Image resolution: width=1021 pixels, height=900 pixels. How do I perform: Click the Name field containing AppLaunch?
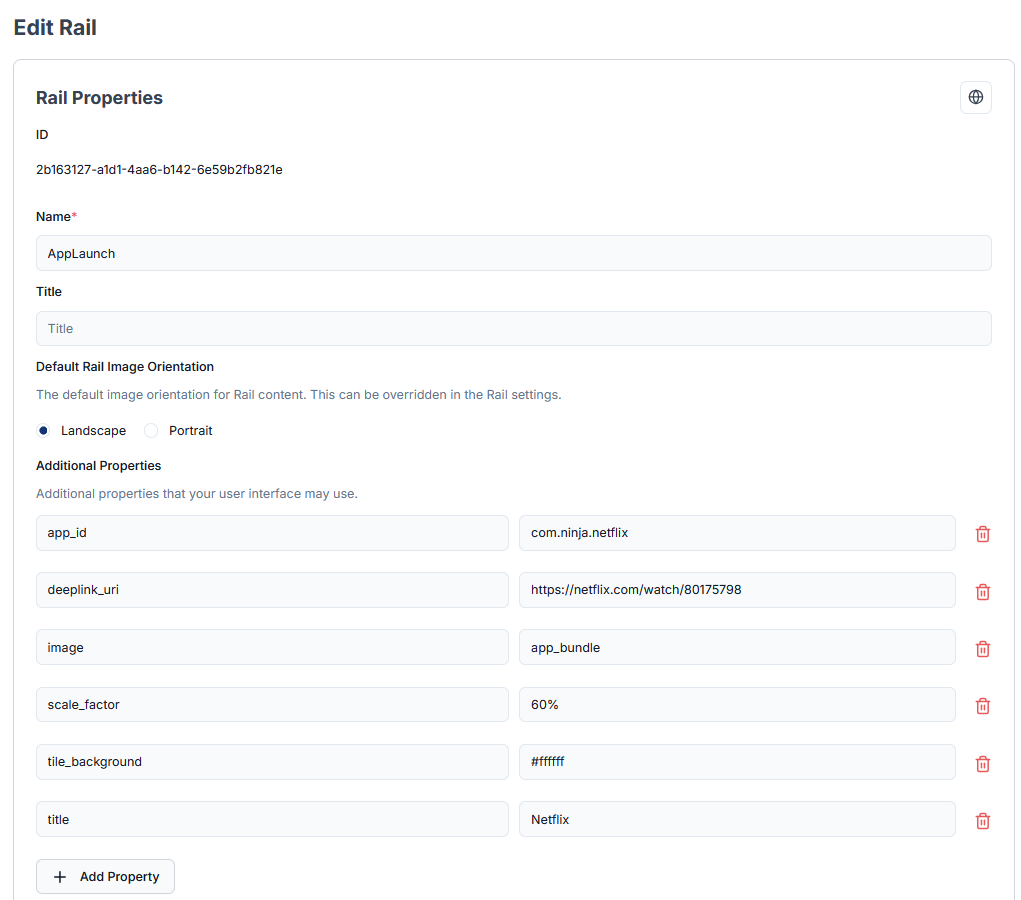click(513, 253)
